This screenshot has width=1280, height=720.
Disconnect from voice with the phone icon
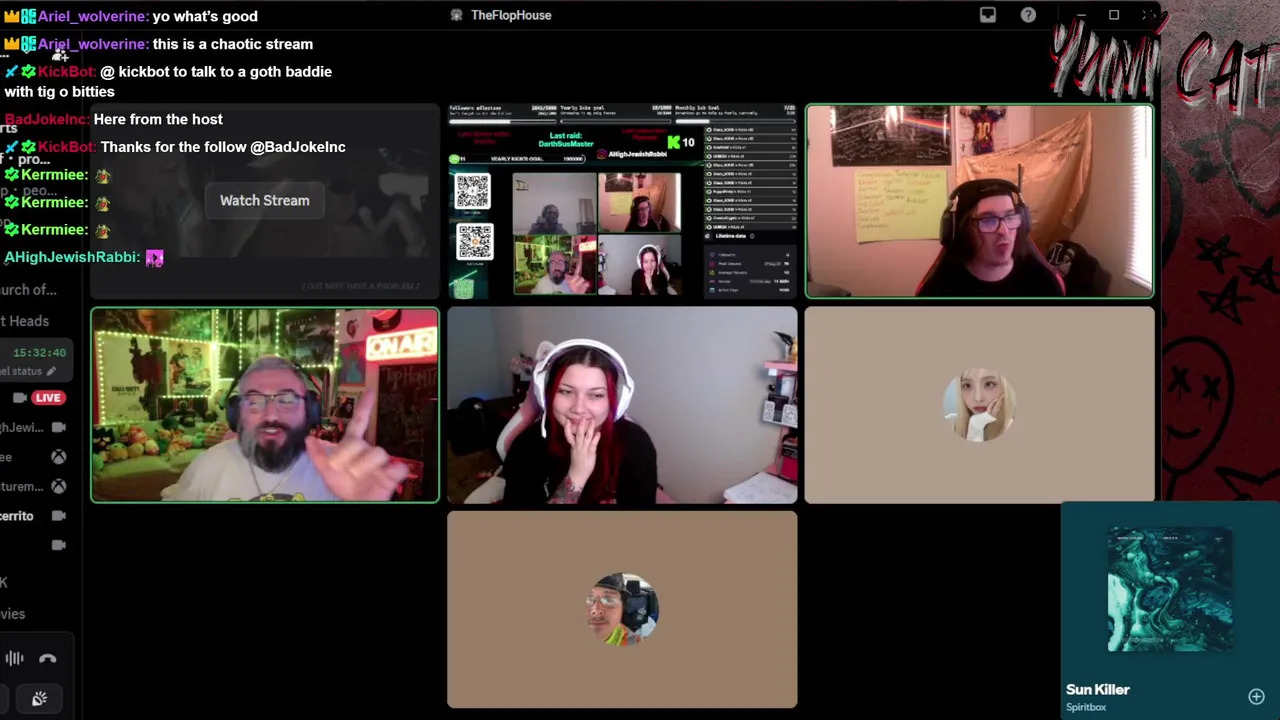click(48, 658)
